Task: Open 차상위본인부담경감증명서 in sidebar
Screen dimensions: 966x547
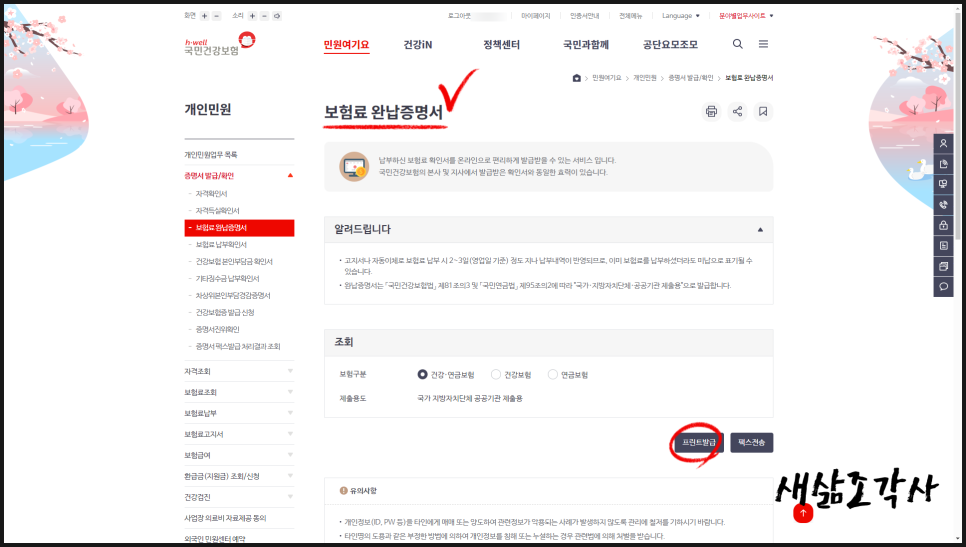Action: 233,296
